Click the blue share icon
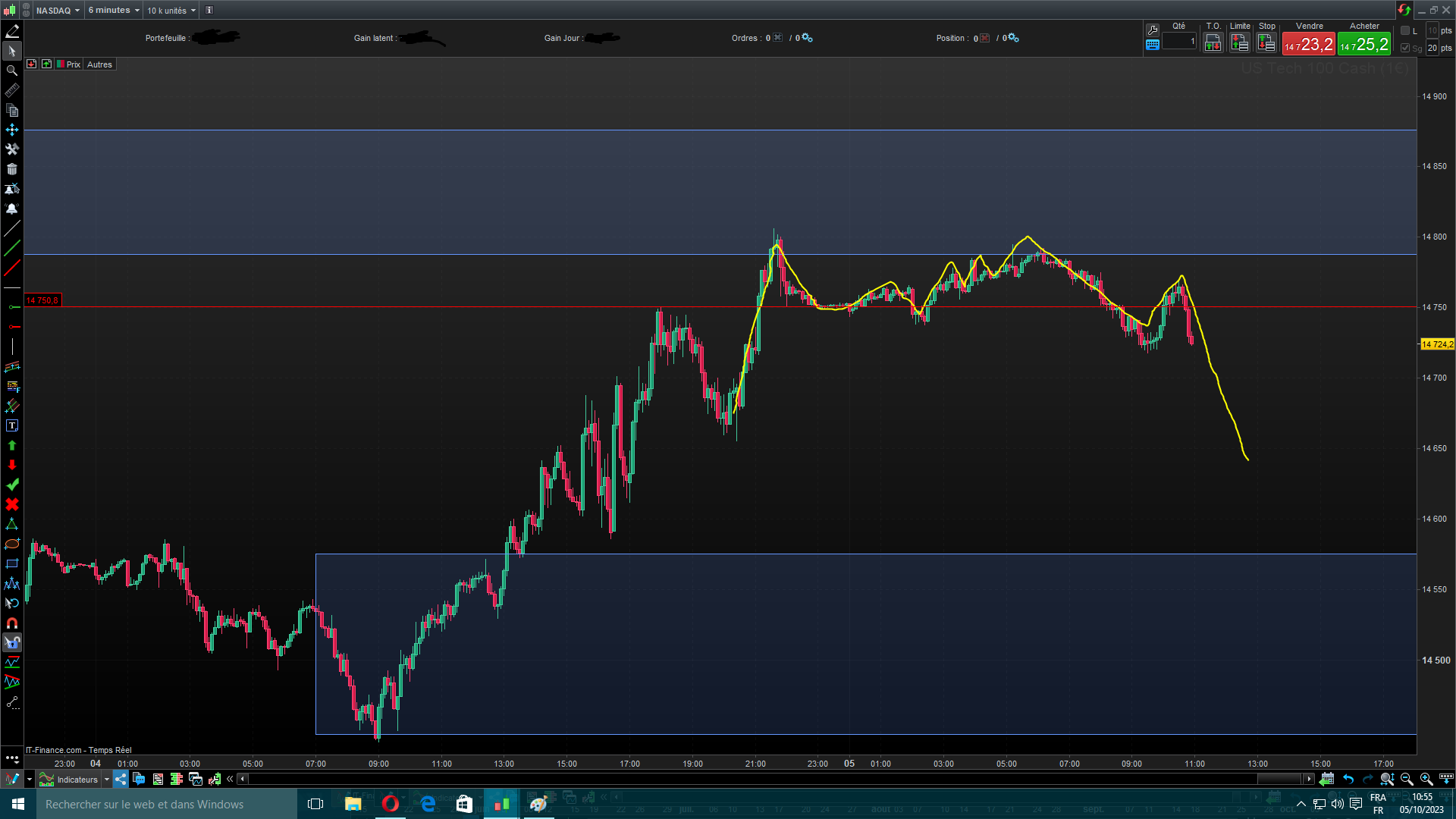 tap(121, 779)
